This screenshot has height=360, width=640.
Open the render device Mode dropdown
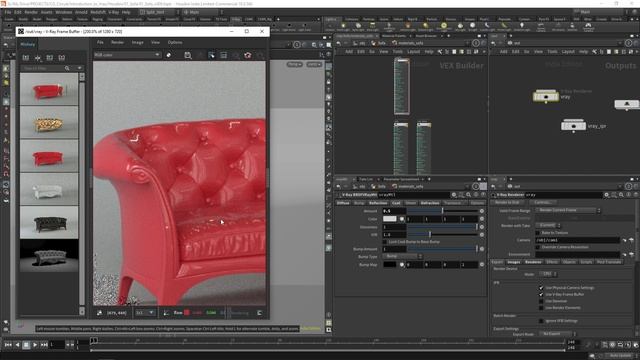point(547,274)
